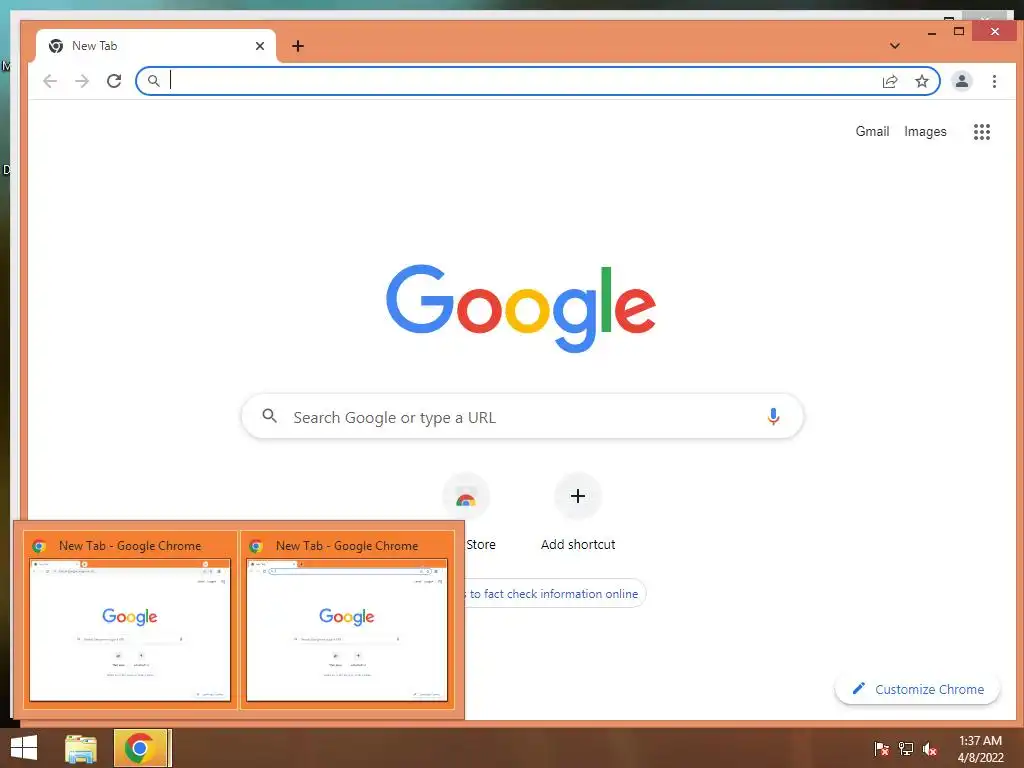Screen dimensions: 1024x768
Task: Click the network tray icon
Action: click(906, 748)
